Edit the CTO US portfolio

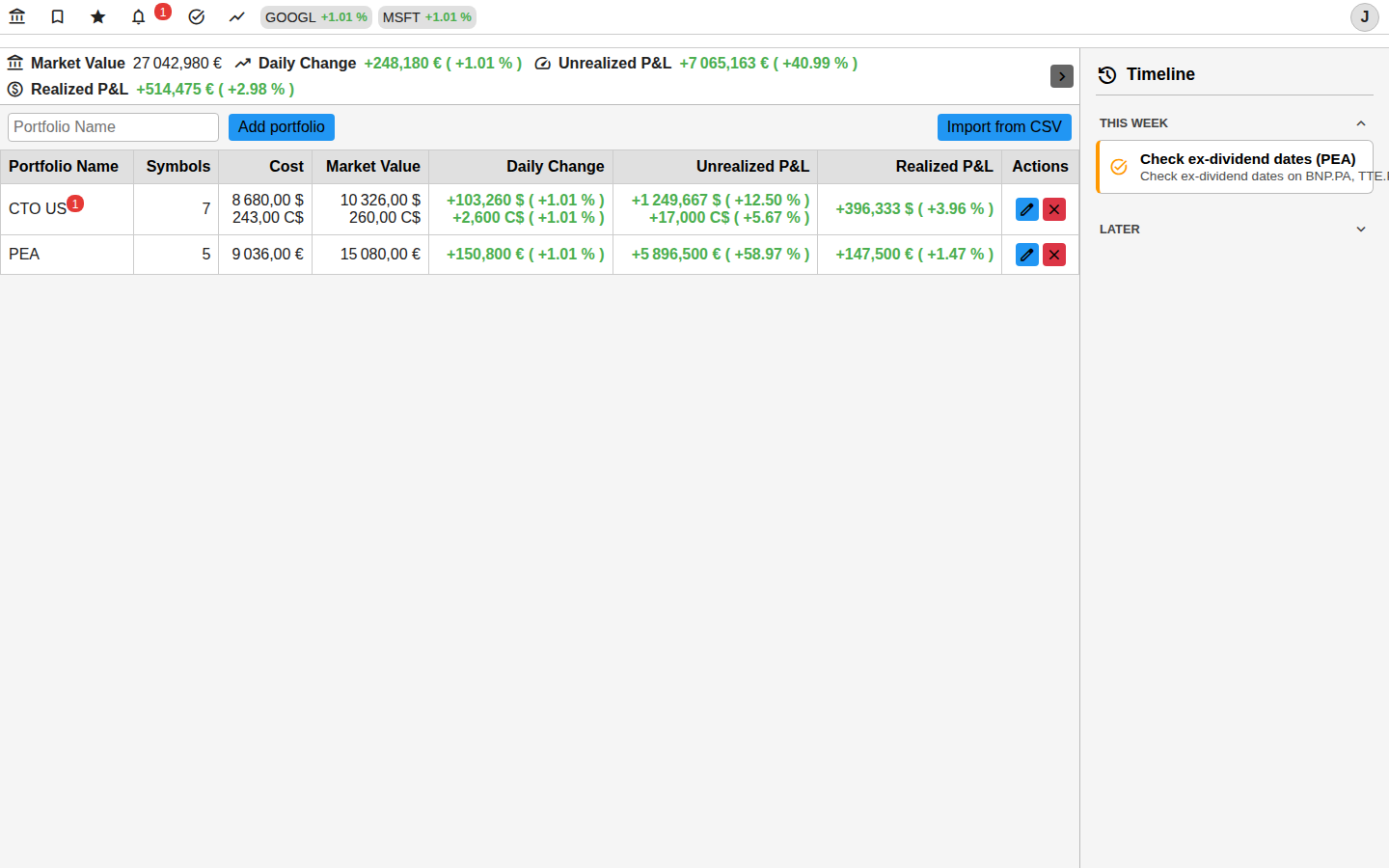click(x=1027, y=209)
